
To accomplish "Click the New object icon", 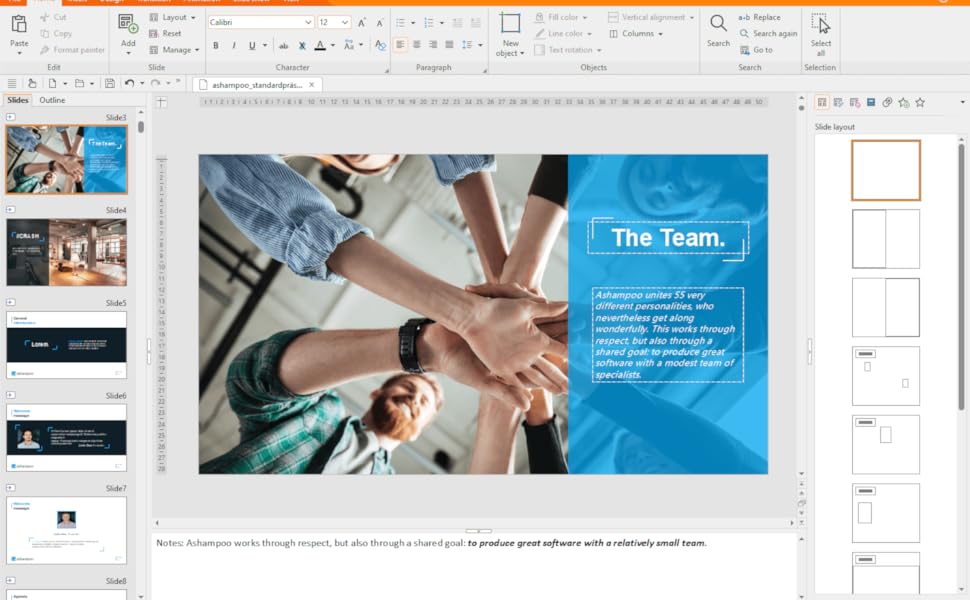I will point(510,24).
